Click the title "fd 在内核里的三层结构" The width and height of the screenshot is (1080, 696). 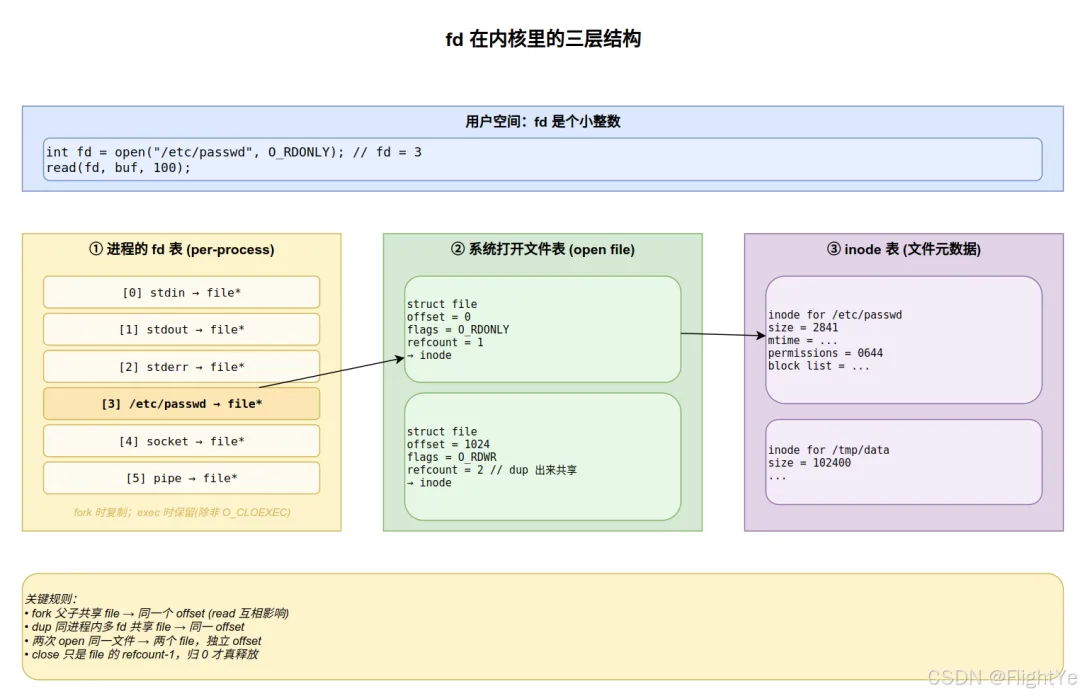tap(543, 39)
